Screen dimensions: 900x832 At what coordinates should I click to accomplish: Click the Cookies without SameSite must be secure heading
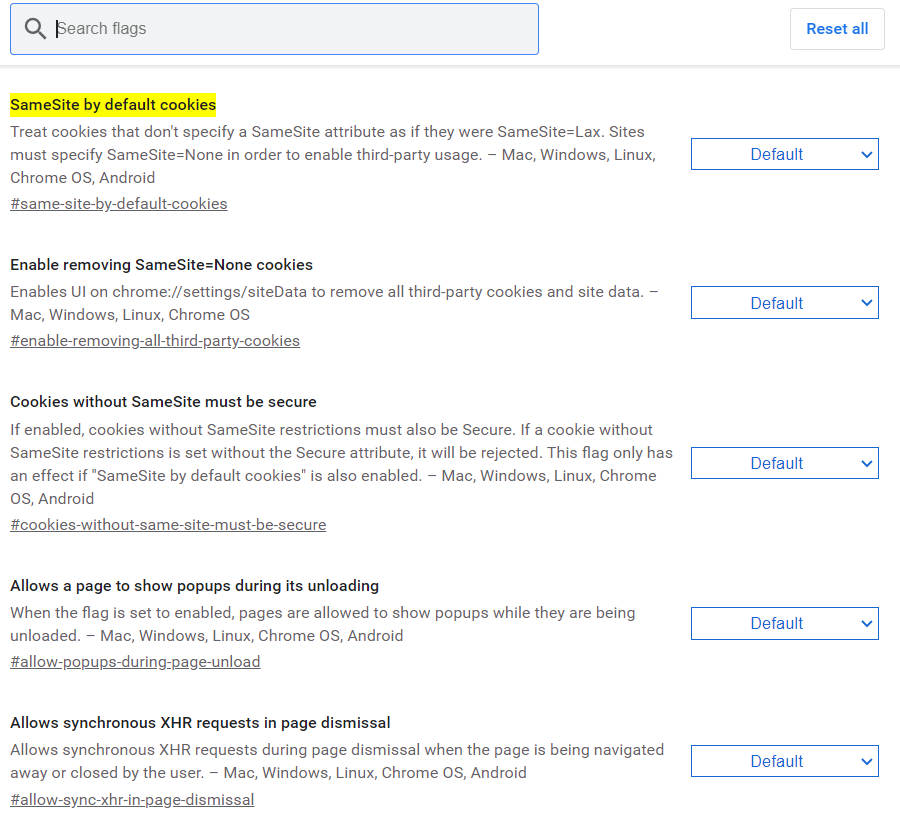163,402
